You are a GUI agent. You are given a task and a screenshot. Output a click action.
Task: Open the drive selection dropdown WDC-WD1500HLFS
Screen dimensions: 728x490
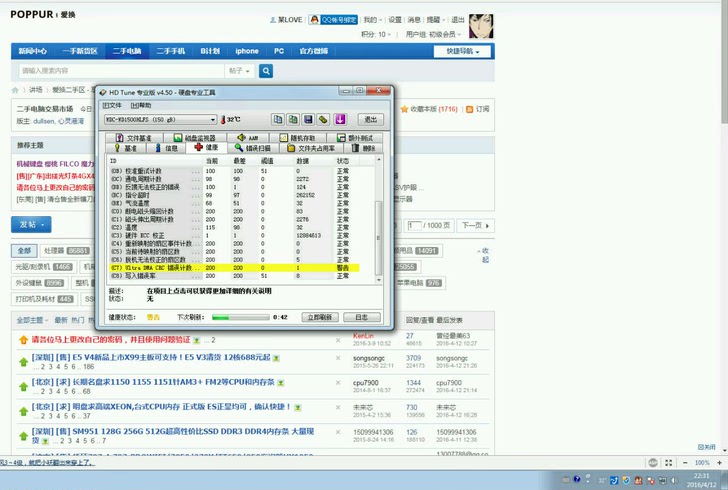tap(160, 119)
